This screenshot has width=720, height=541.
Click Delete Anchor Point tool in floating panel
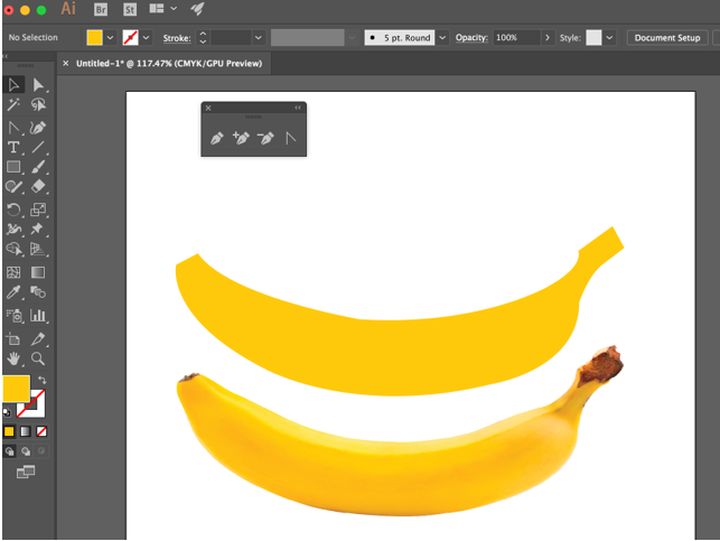click(265, 138)
